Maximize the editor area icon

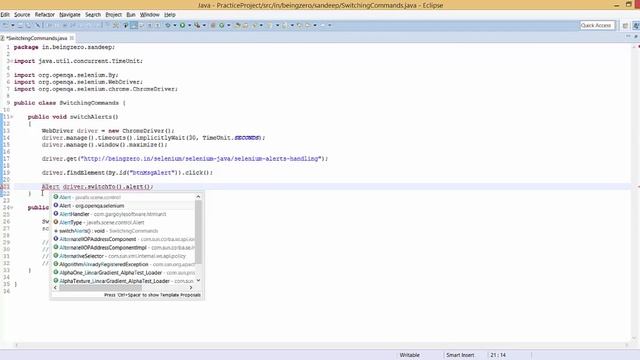tap(636, 37)
